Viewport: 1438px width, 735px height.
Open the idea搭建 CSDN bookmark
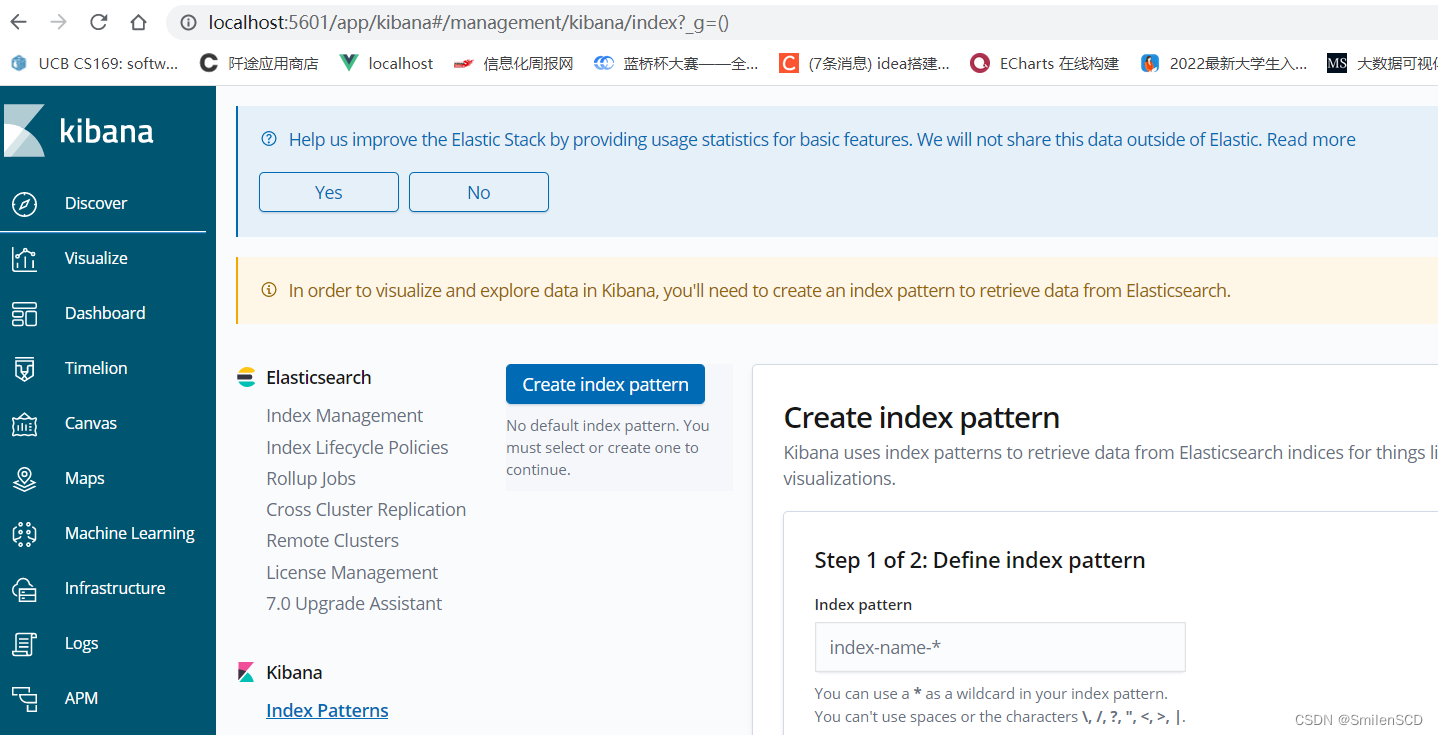(x=865, y=63)
